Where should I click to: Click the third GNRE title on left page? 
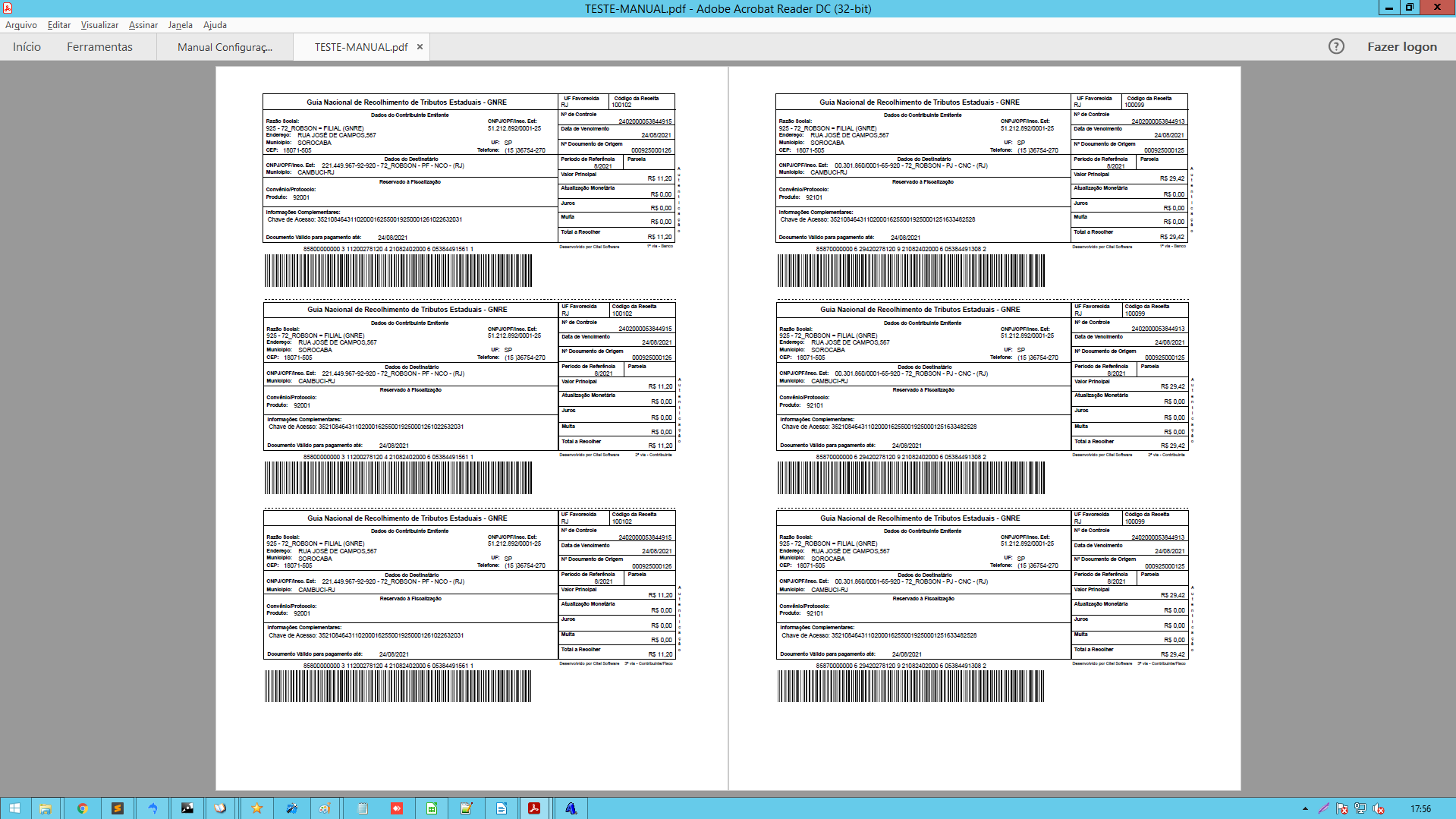click(407, 518)
